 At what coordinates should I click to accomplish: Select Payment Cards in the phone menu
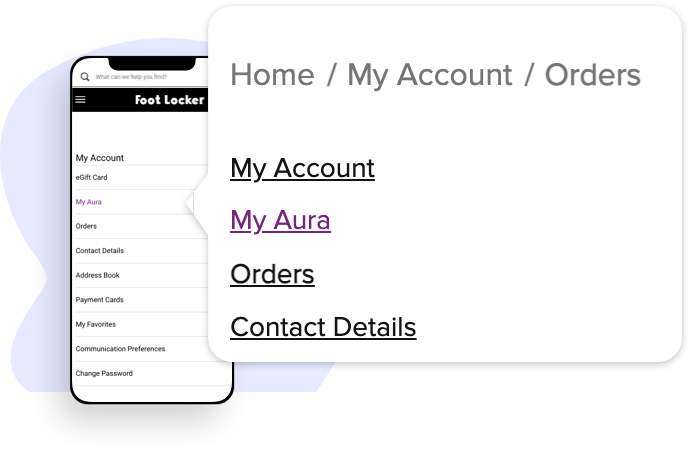(99, 300)
